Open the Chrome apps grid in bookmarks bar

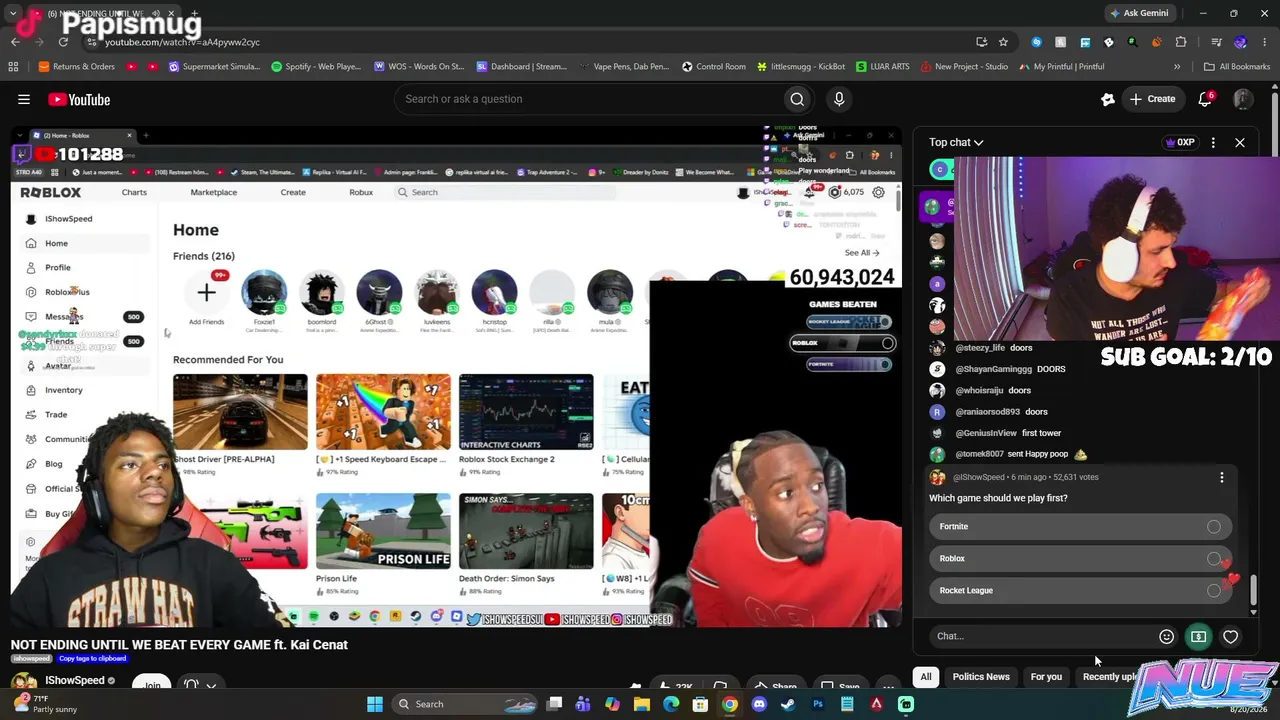tap(13, 67)
